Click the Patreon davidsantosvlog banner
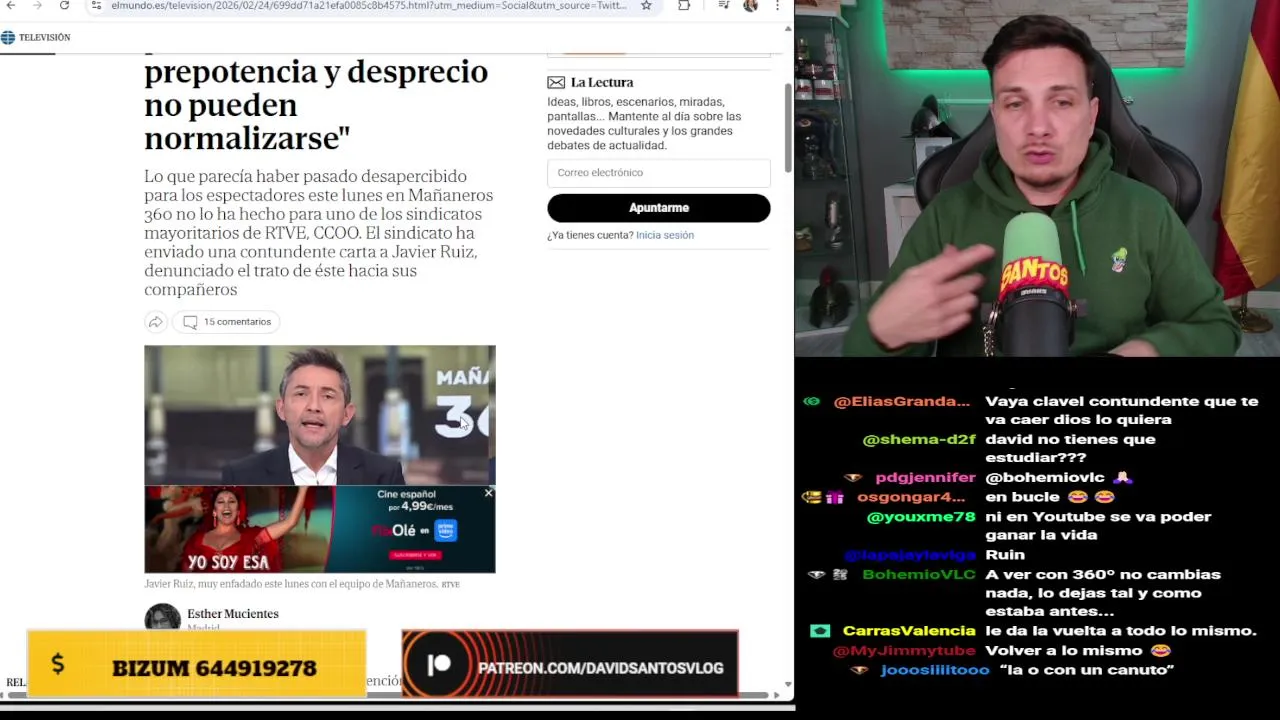 570,664
